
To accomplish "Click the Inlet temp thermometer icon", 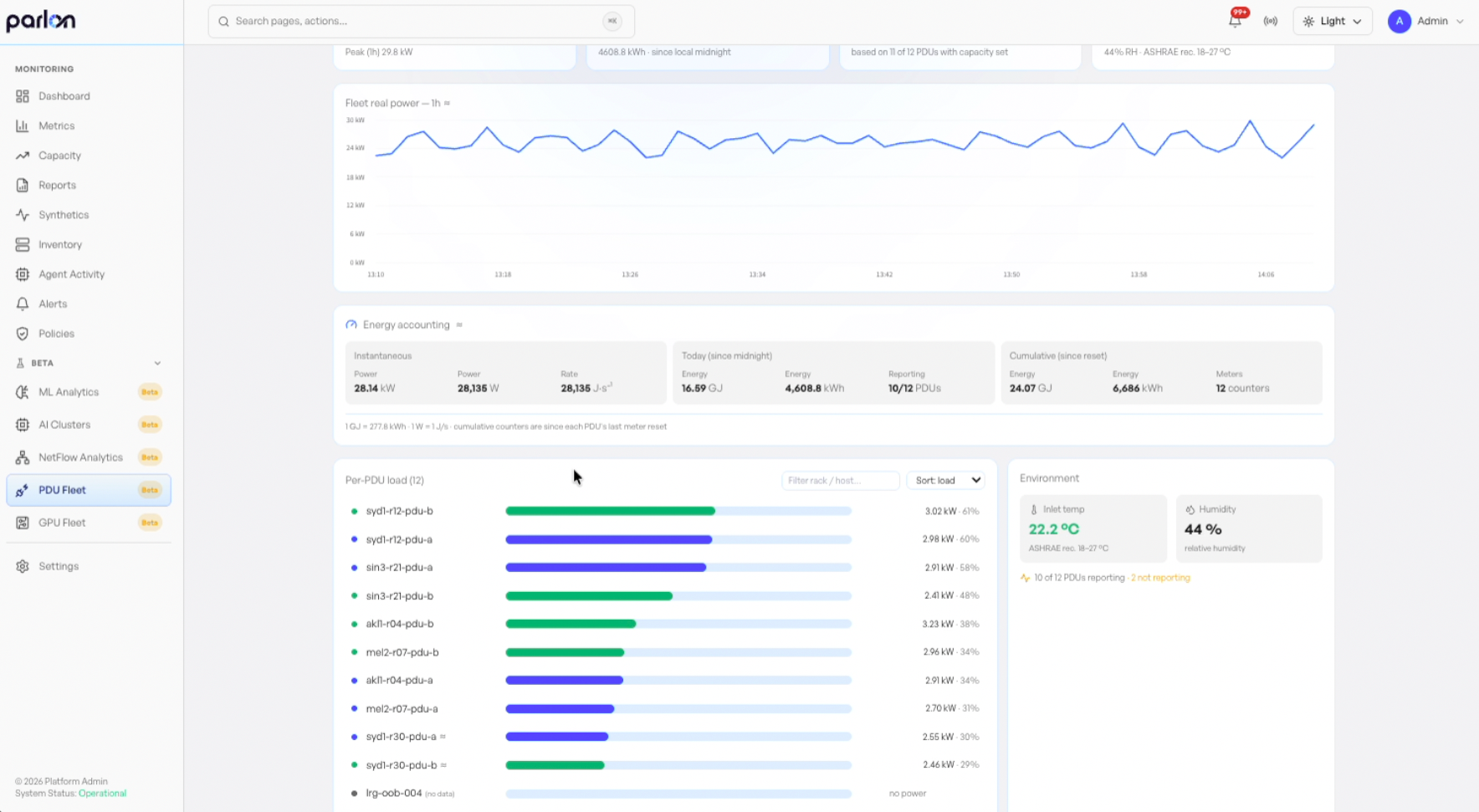I will (x=1034, y=509).
